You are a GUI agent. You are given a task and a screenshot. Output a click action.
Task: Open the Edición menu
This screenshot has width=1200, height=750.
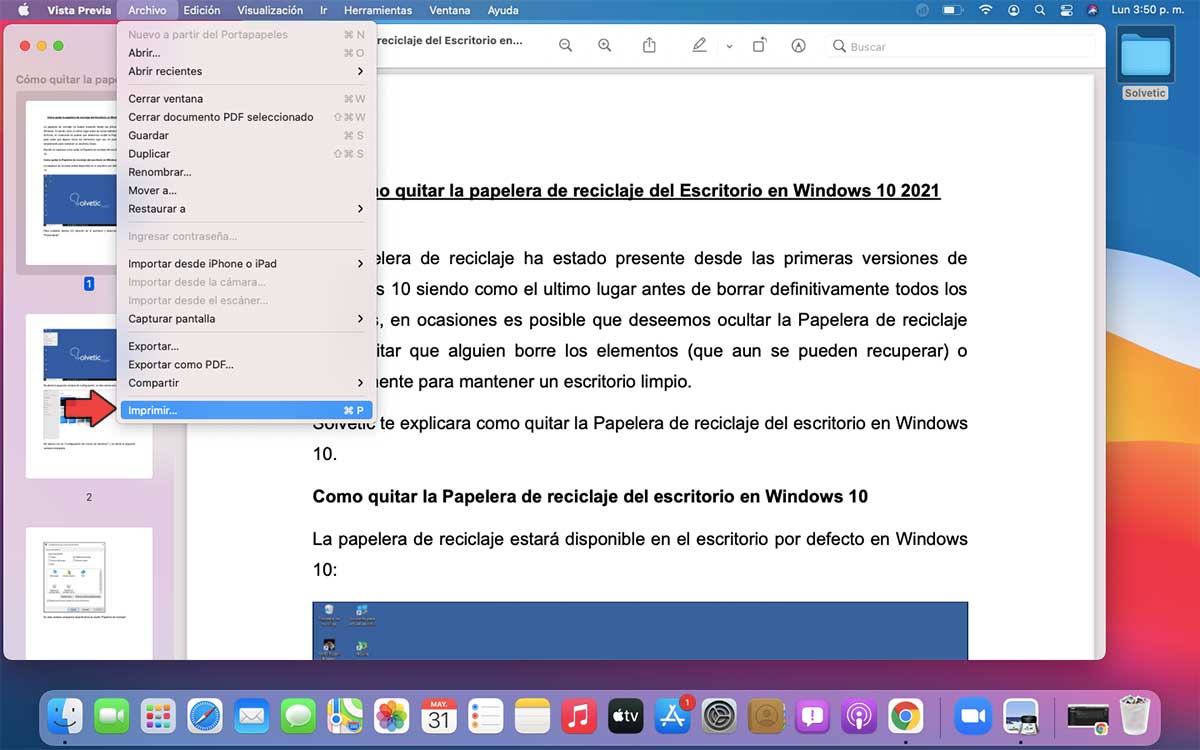tap(202, 10)
